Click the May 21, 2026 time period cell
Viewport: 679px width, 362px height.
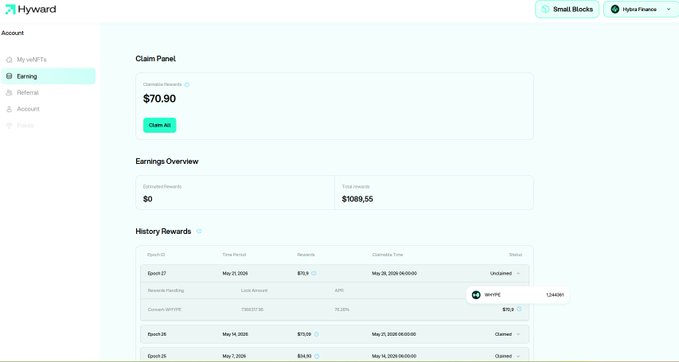click(235, 274)
